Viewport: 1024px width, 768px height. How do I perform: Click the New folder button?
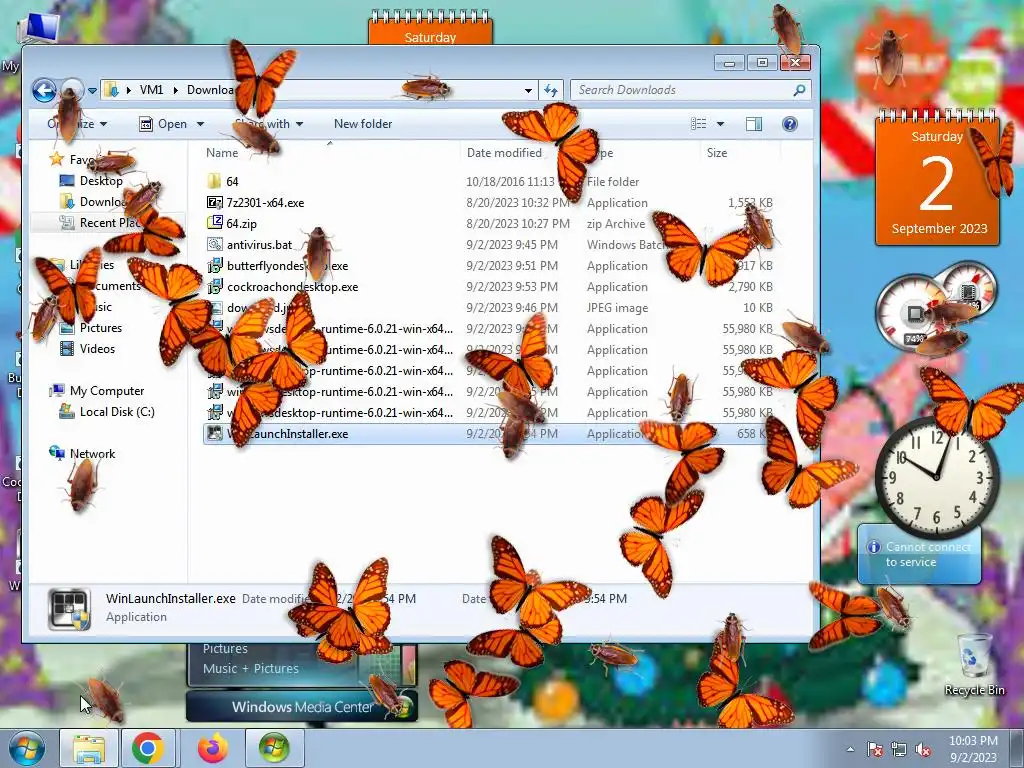click(362, 123)
